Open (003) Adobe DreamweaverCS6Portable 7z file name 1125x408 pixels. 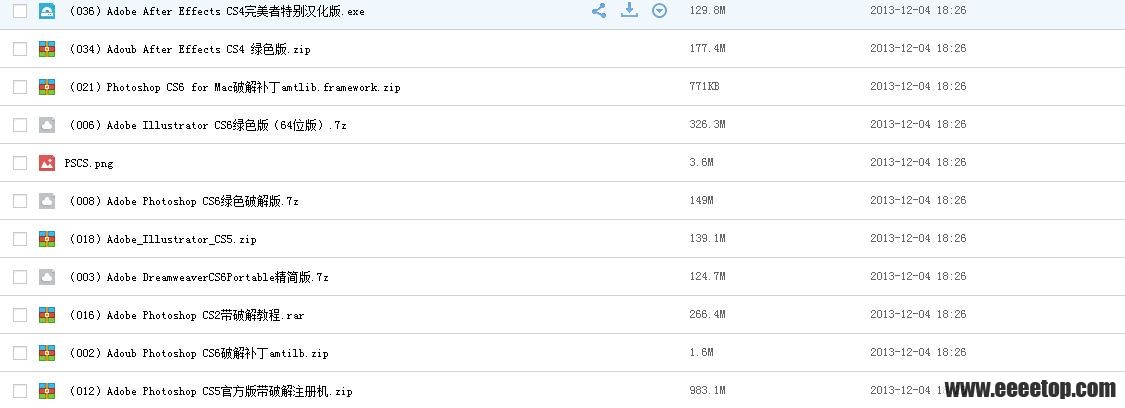coord(198,277)
